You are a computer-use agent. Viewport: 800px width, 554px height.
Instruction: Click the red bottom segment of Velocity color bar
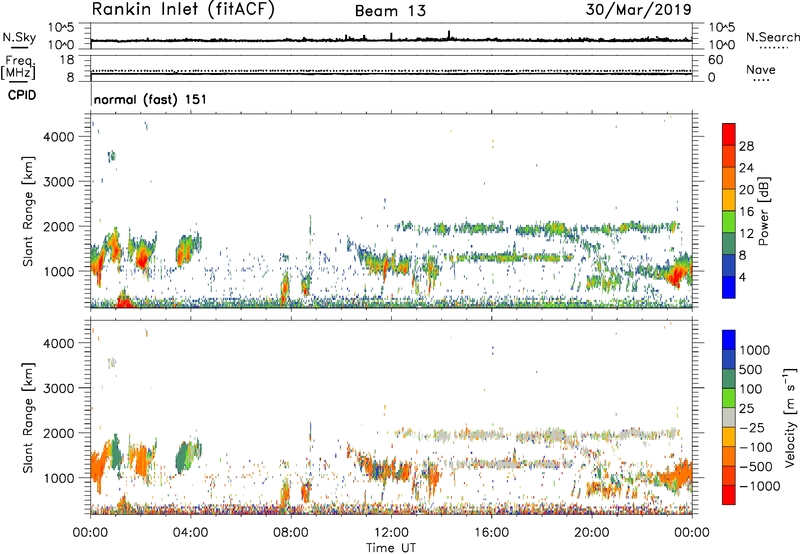729,495
